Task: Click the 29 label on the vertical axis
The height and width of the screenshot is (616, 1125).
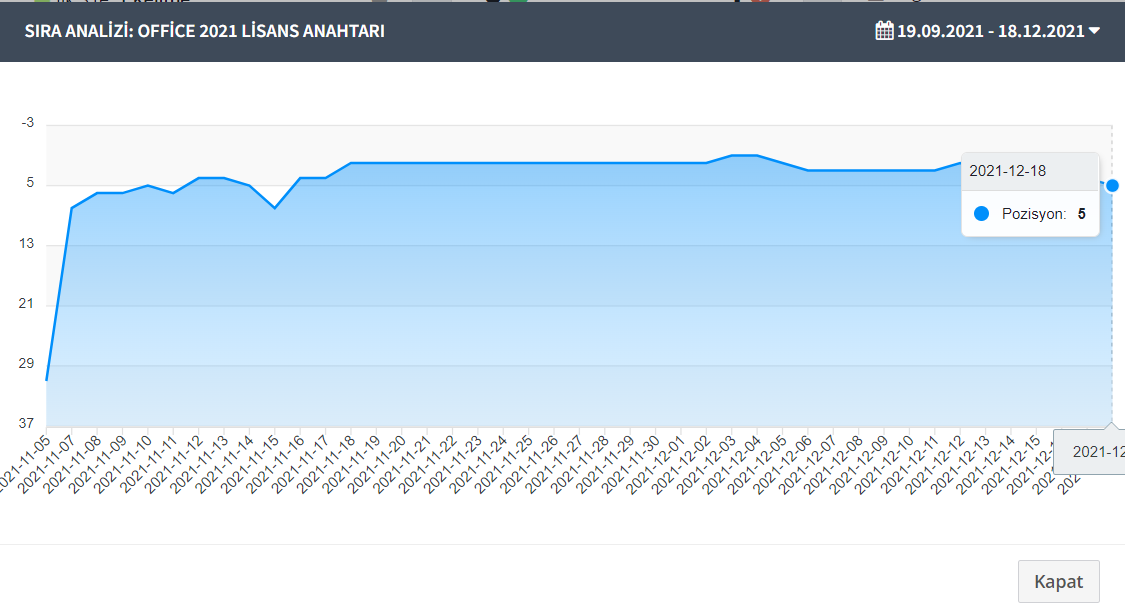Action: tap(27, 364)
